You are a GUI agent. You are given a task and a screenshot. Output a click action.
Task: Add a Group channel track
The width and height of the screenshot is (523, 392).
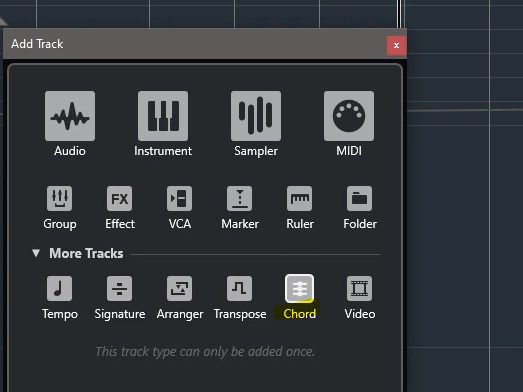[x=60, y=199]
